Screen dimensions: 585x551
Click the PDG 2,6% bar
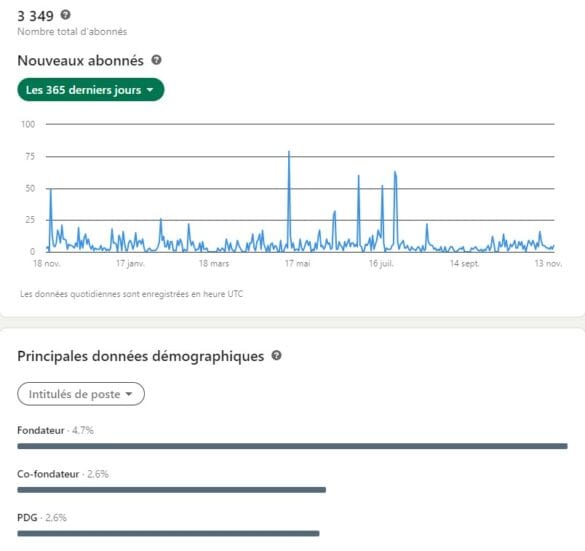click(168, 533)
